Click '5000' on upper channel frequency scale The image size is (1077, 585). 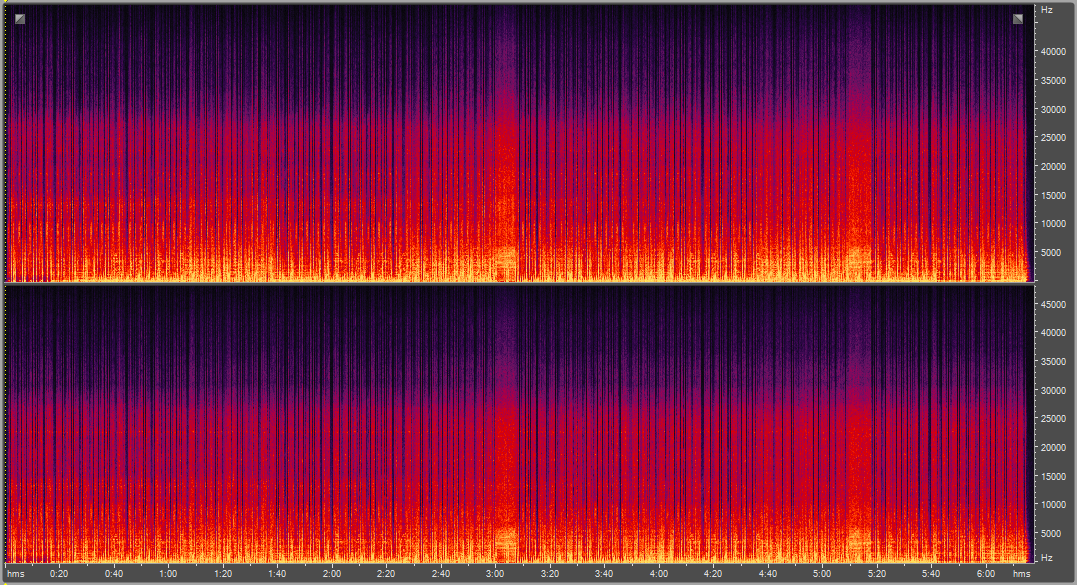click(1051, 253)
